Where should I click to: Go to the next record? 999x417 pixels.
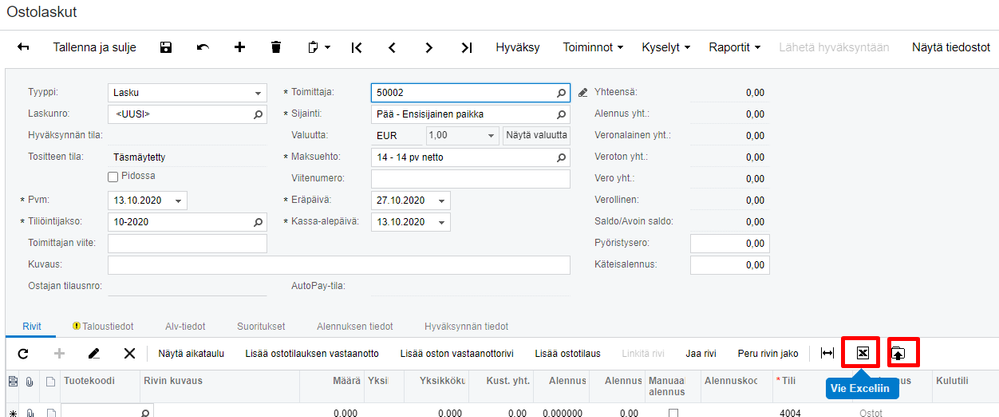[x=429, y=47]
